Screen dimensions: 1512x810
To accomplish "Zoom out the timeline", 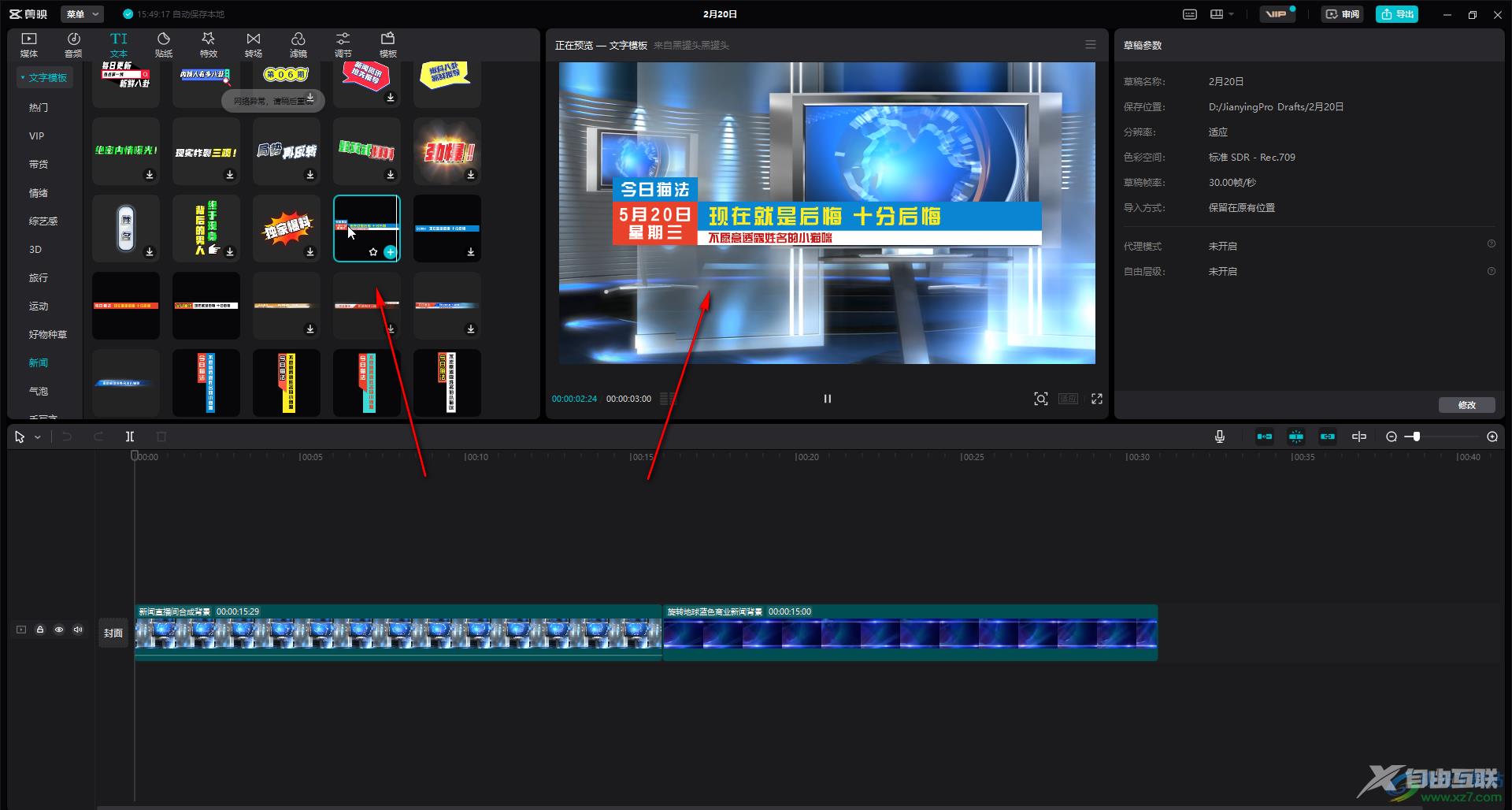I will [1392, 437].
